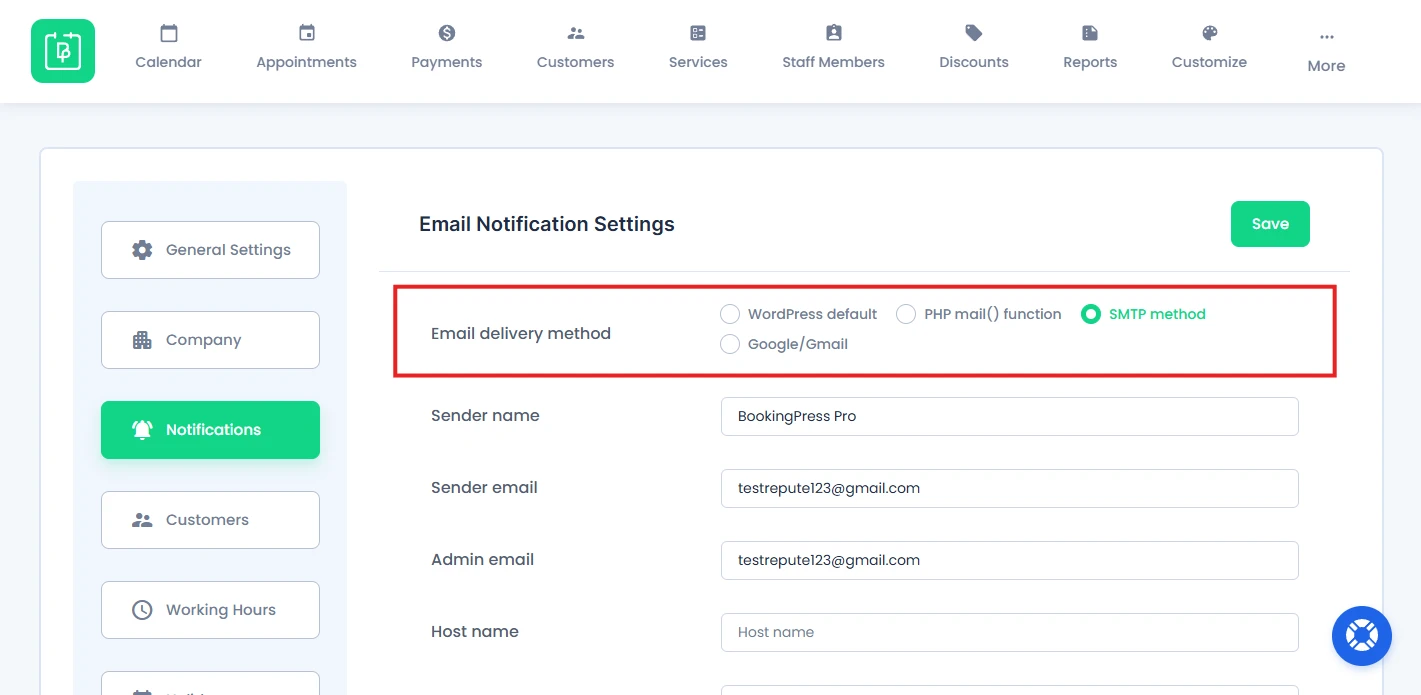The width and height of the screenshot is (1421, 695).
Task: Open the Customers menu label in top navigation
Action: point(576,62)
